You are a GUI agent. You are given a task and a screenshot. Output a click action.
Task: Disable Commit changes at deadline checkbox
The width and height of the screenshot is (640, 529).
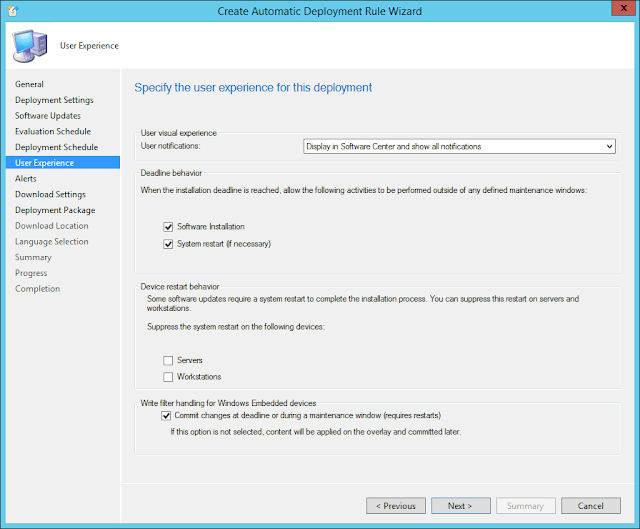click(167, 415)
